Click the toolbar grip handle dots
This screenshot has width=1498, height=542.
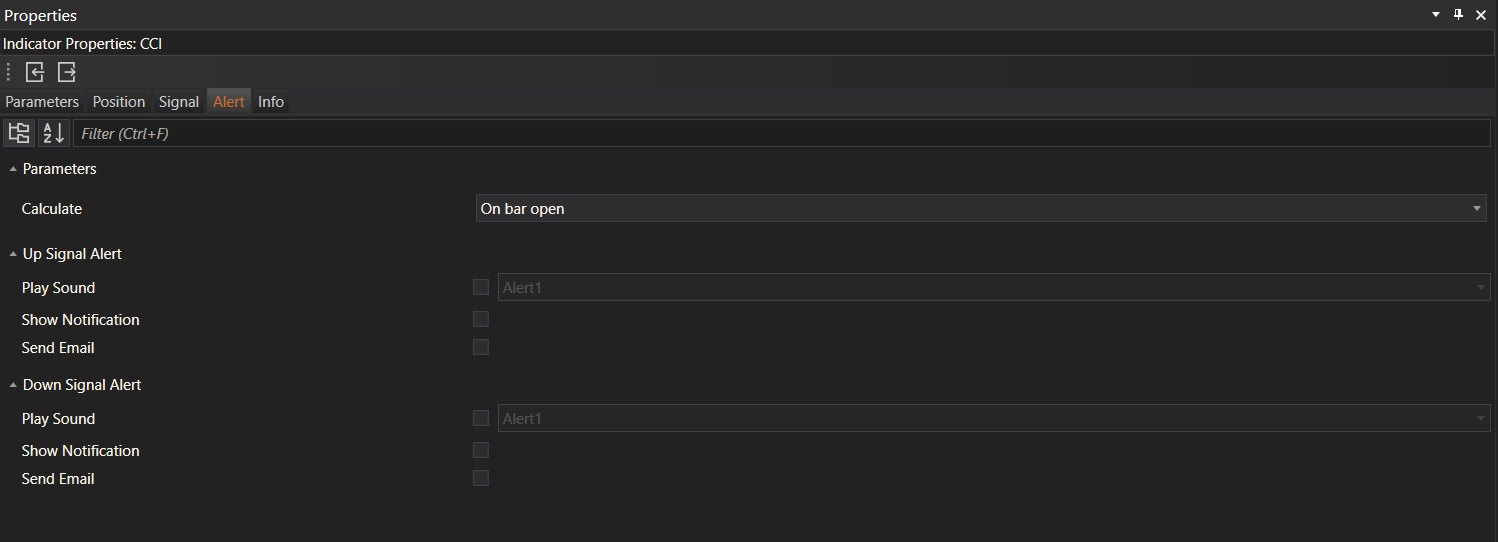9,72
